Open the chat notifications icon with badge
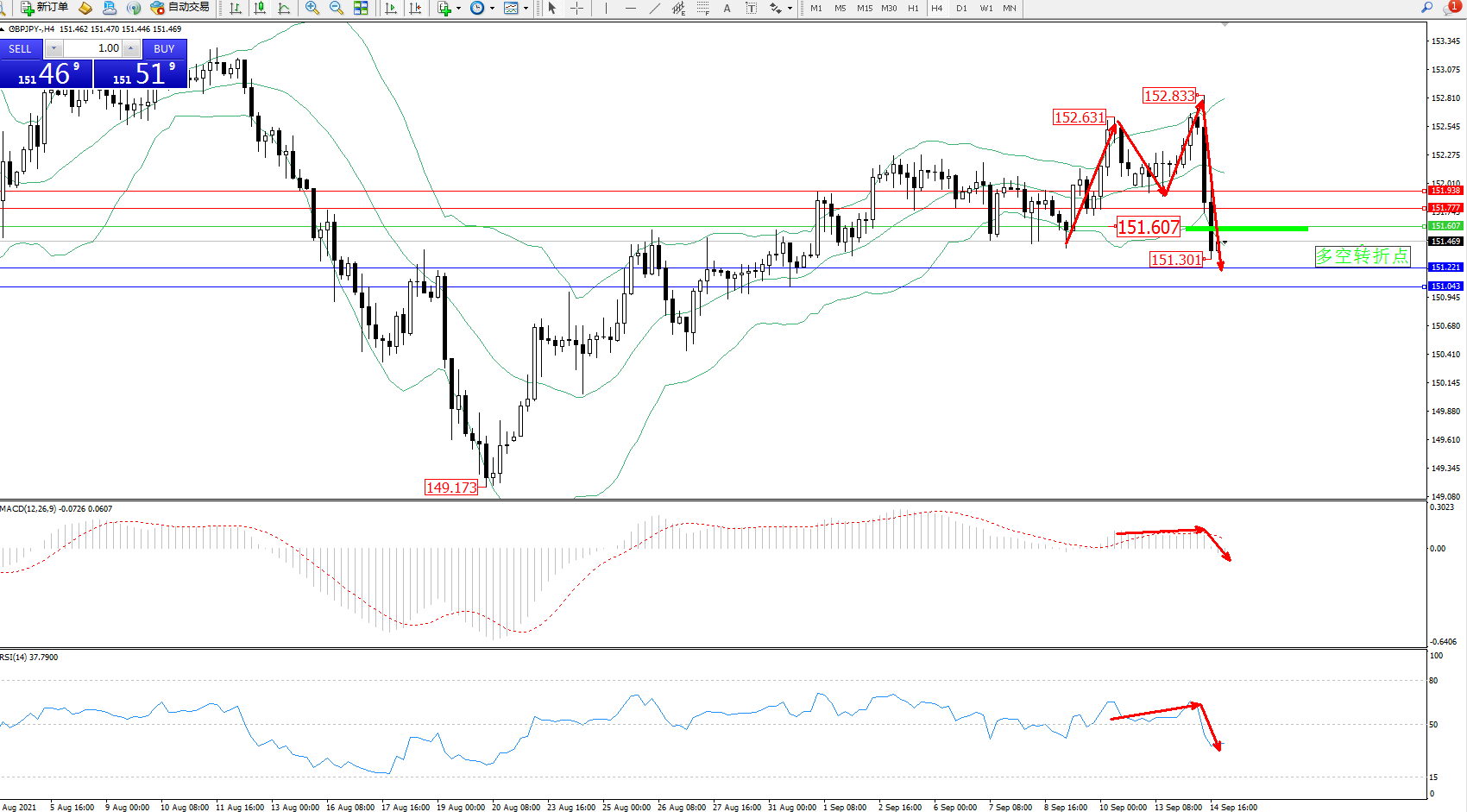 point(1451,8)
